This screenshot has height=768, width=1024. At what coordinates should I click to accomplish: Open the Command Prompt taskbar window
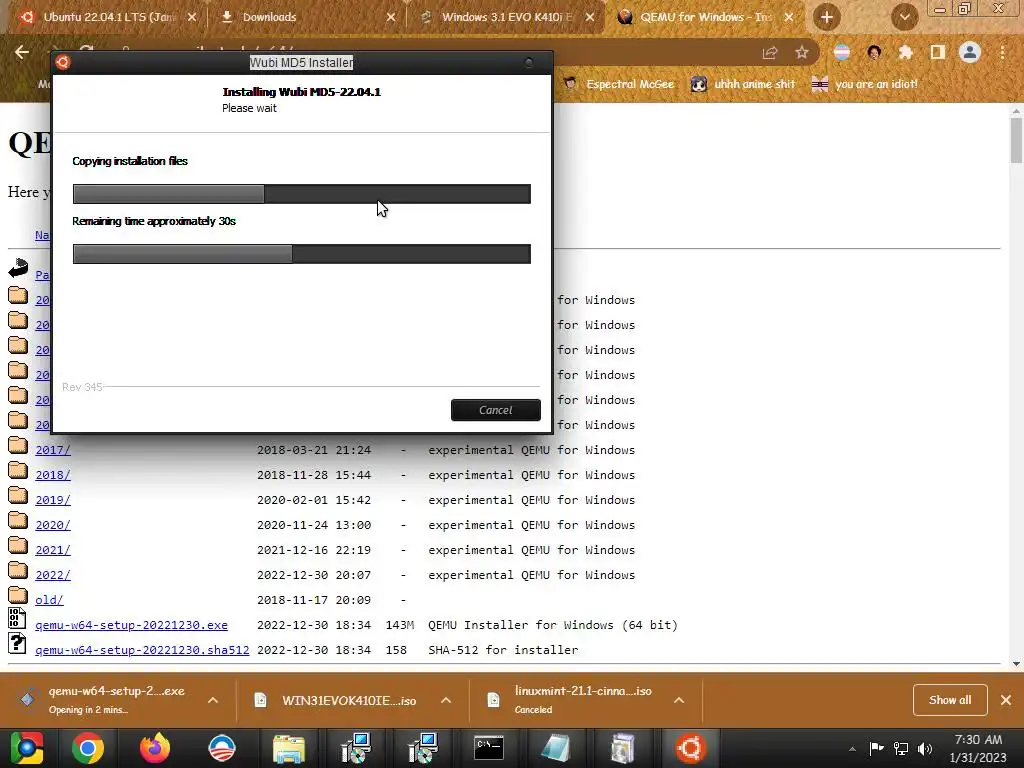488,748
